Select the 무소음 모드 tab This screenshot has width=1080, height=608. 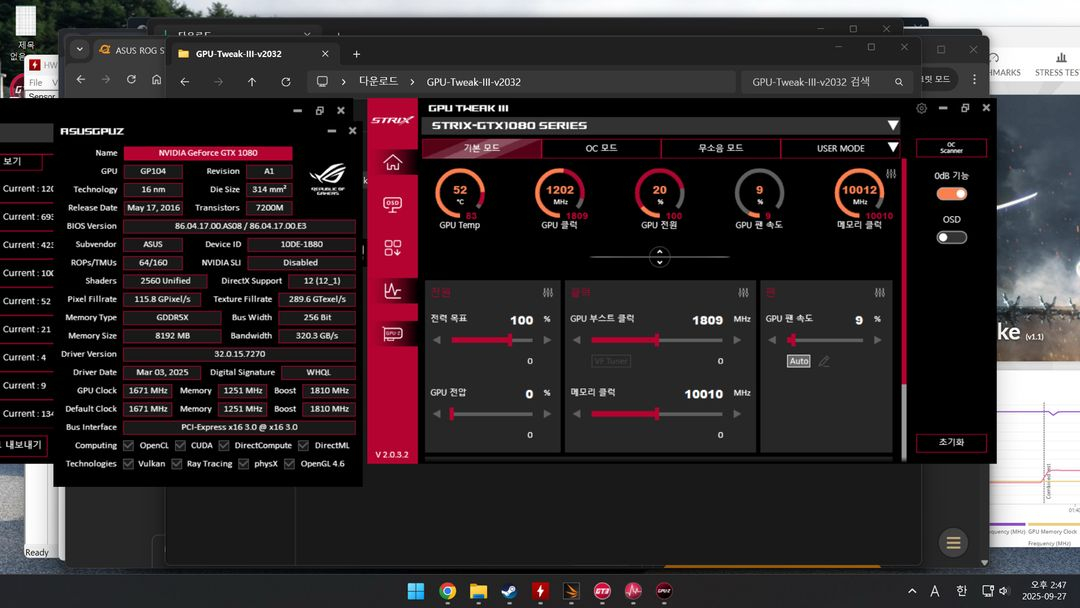point(720,148)
